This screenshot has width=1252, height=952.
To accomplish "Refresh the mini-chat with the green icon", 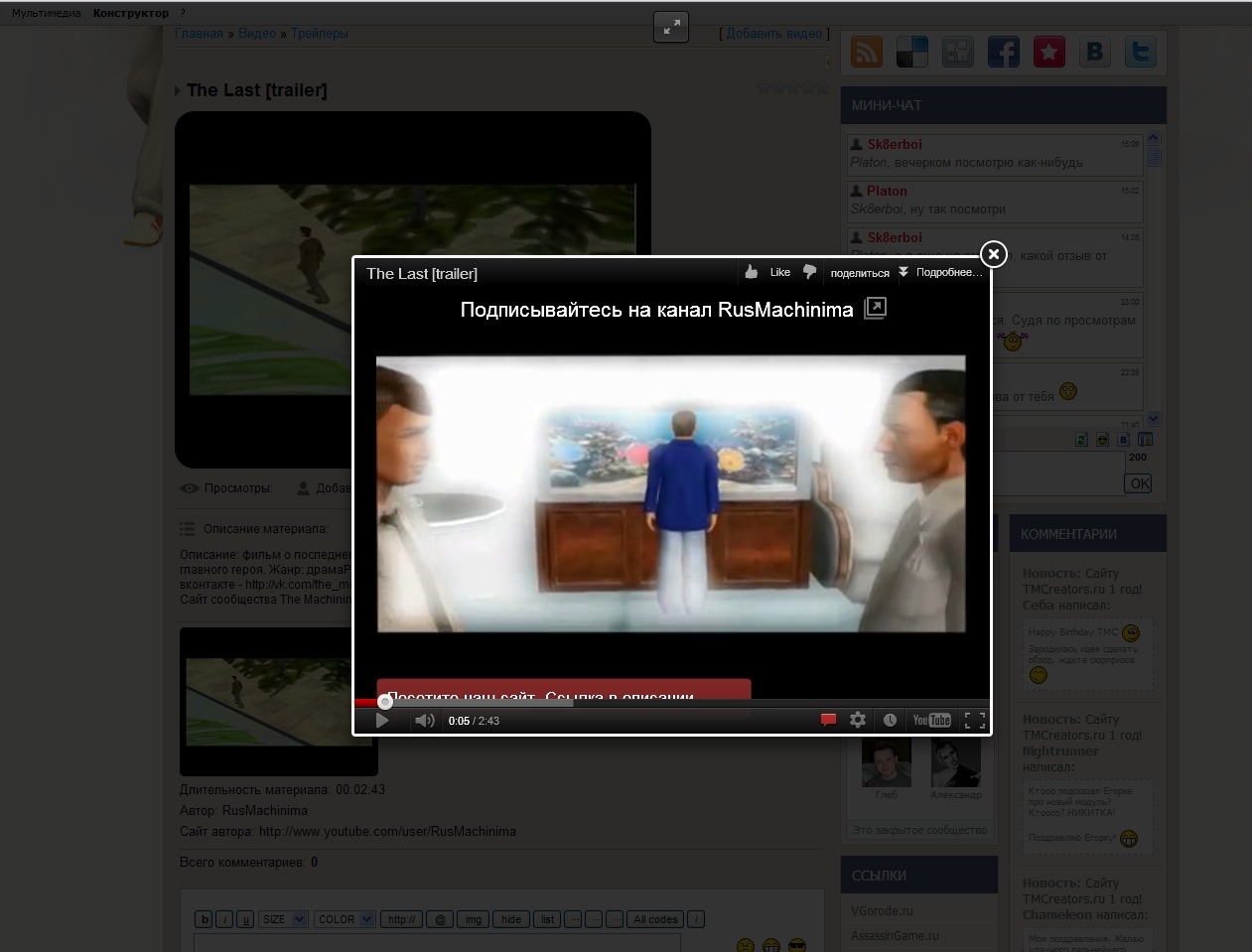I will tap(1081, 440).
